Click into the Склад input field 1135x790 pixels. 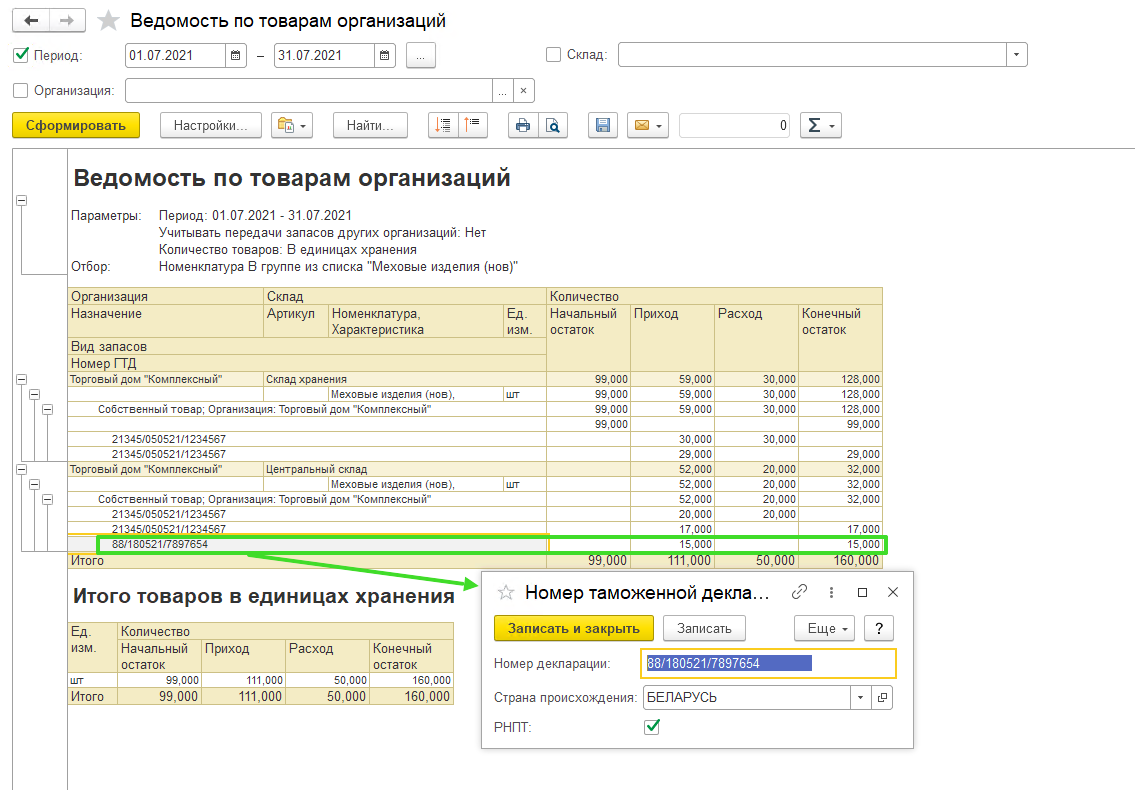tap(812, 55)
